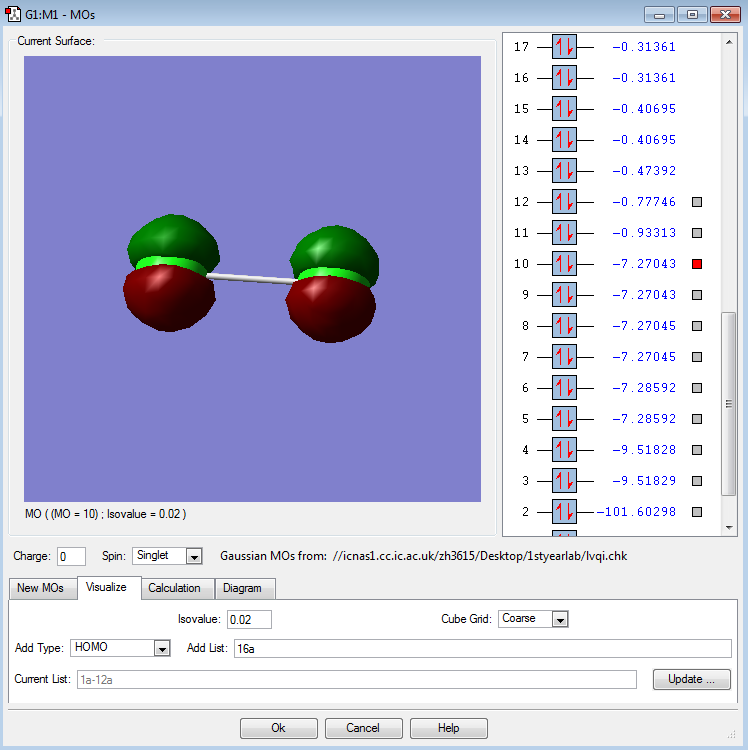
Task: Select the electron occupancy box for orbital 15
Action: coord(564,109)
